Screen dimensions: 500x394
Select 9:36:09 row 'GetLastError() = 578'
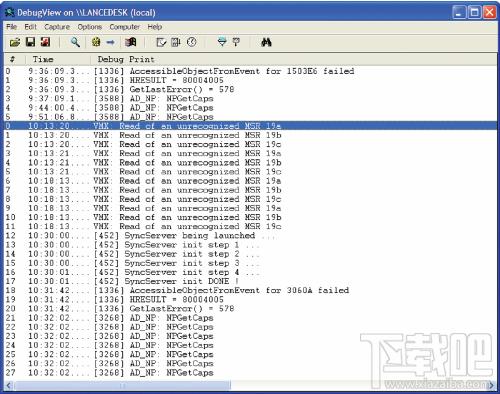click(x=250, y=90)
